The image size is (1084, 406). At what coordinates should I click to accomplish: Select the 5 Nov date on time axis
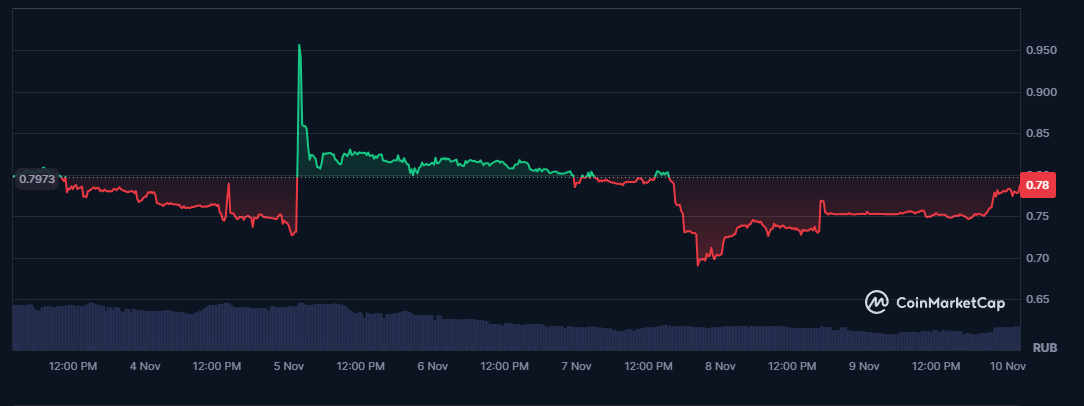tap(288, 367)
